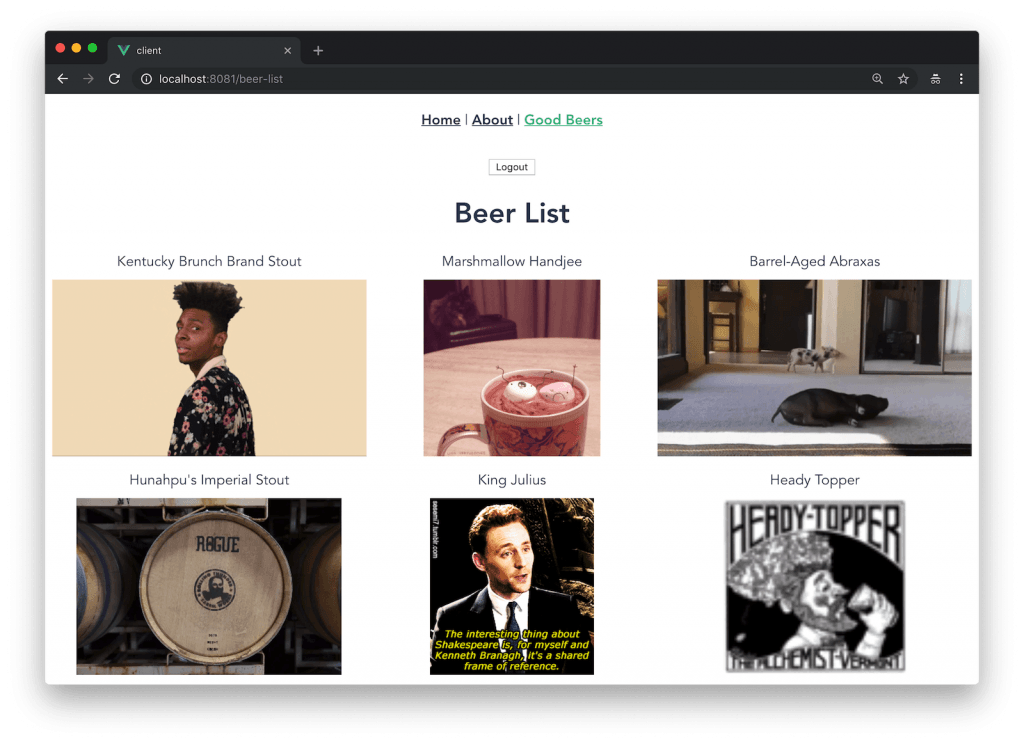The image size is (1024, 744).
Task: Open the zoom magnifier icon in address bar
Action: pyautogui.click(x=877, y=79)
